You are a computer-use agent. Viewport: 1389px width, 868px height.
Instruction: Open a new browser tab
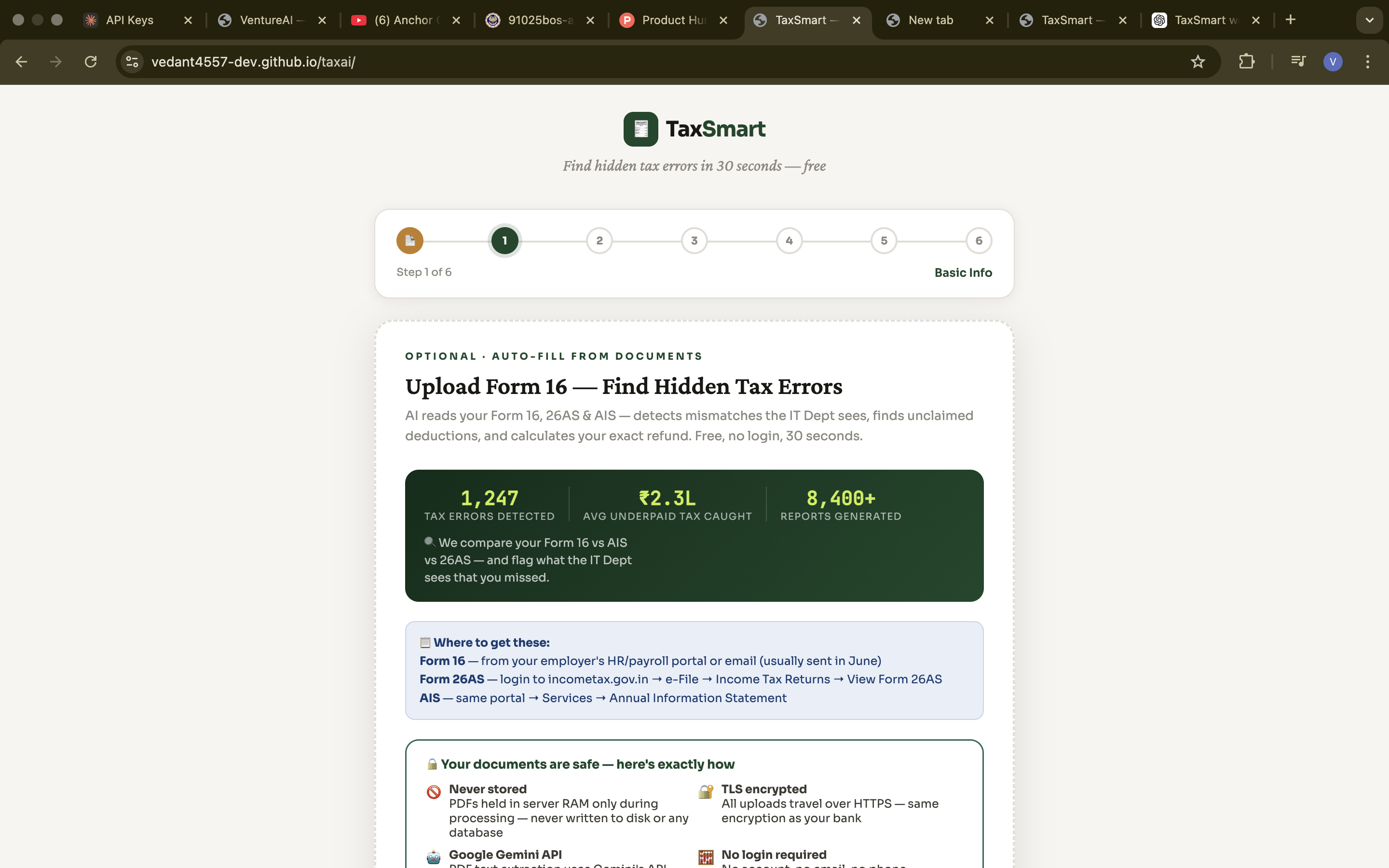[1290, 20]
